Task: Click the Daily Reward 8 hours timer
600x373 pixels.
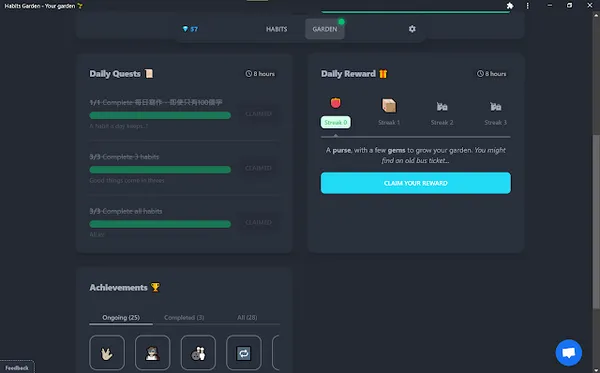Action: [x=492, y=74]
